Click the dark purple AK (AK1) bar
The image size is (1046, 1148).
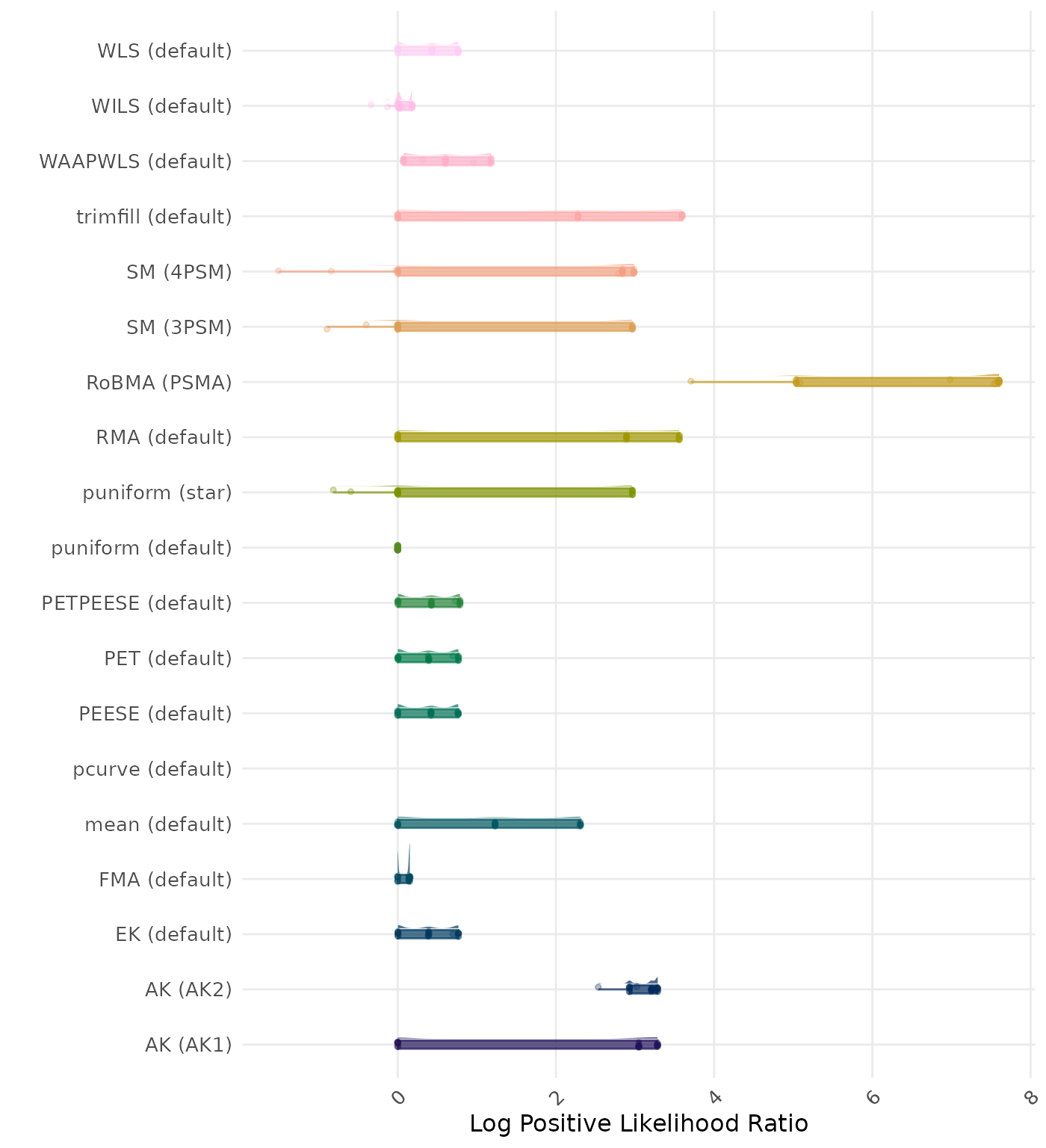tap(523, 1045)
